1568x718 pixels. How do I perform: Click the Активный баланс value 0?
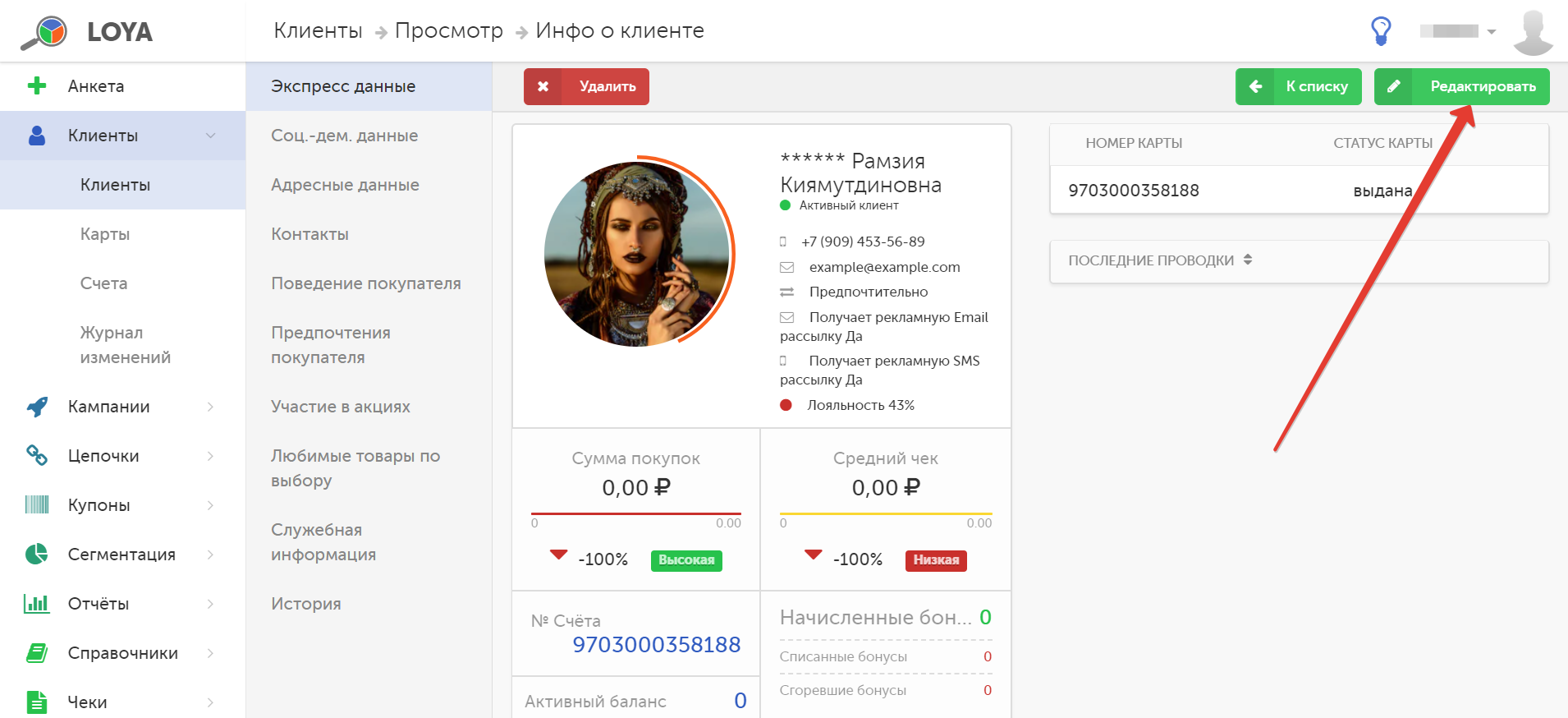pyautogui.click(x=740, y=701)
